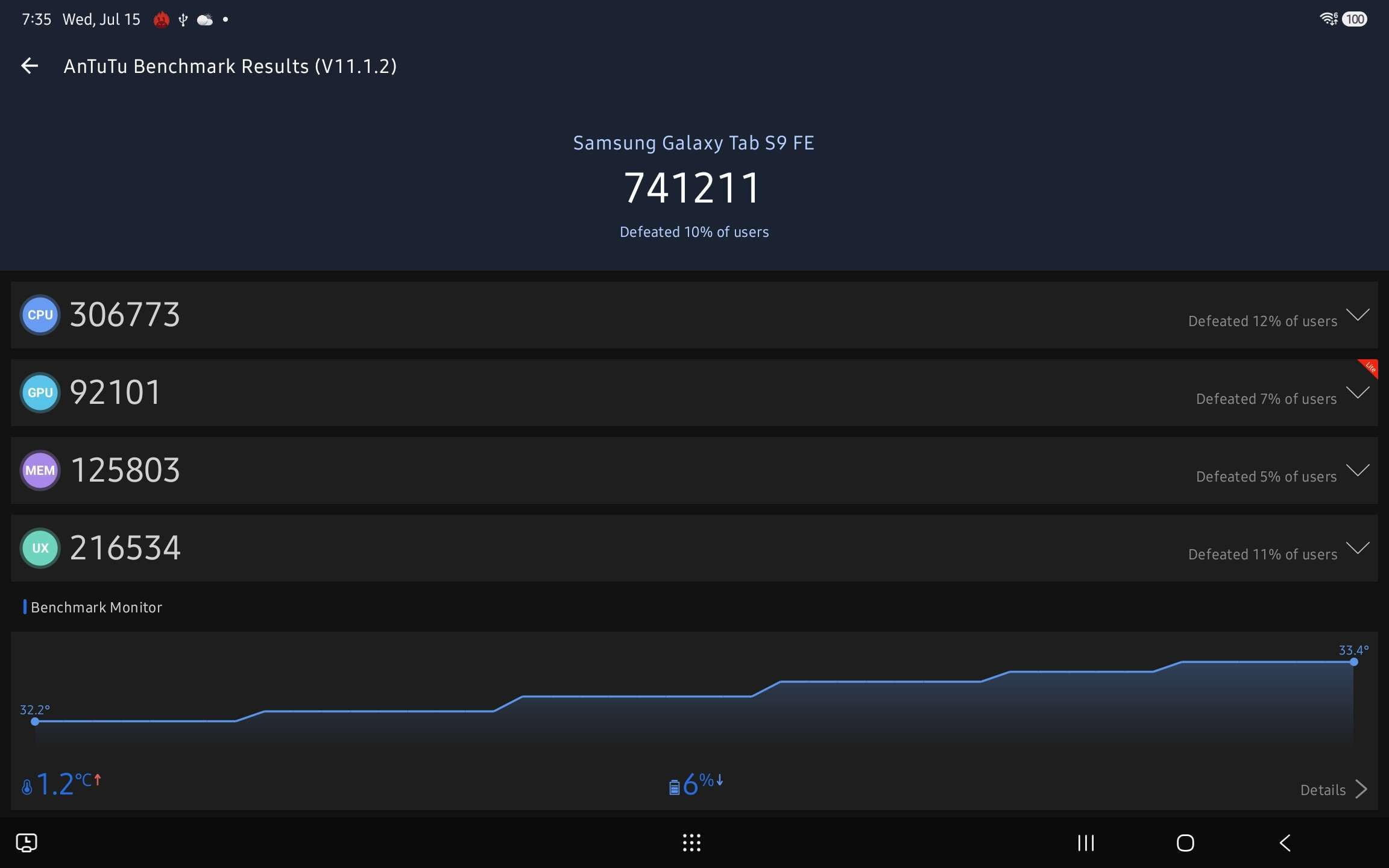
Task: Tap the thermometer temperature icon
Action: [27, 787]
